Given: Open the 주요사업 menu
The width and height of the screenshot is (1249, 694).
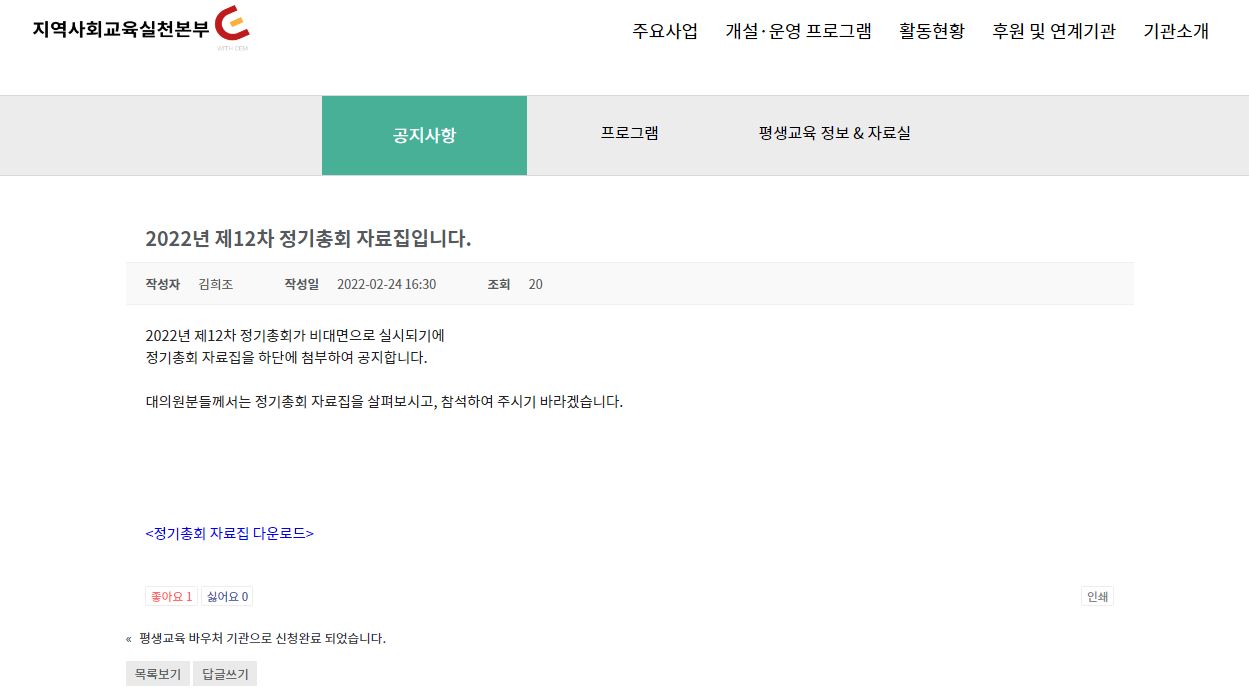Looking at the screenshot, I should point(665,31).
